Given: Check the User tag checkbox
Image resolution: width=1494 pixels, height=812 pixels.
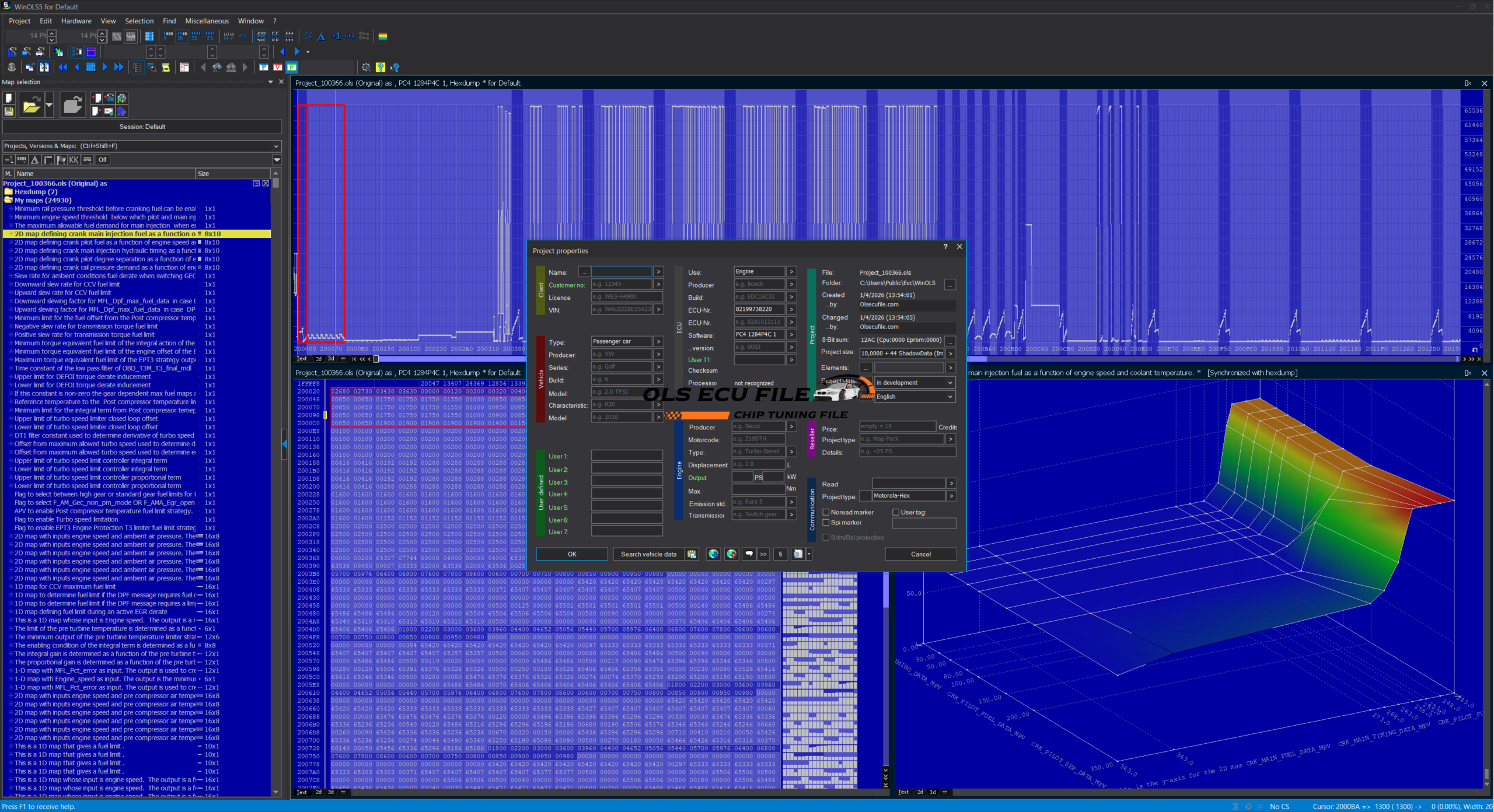Looking at the screenshot, I should (x=896, y=512).
